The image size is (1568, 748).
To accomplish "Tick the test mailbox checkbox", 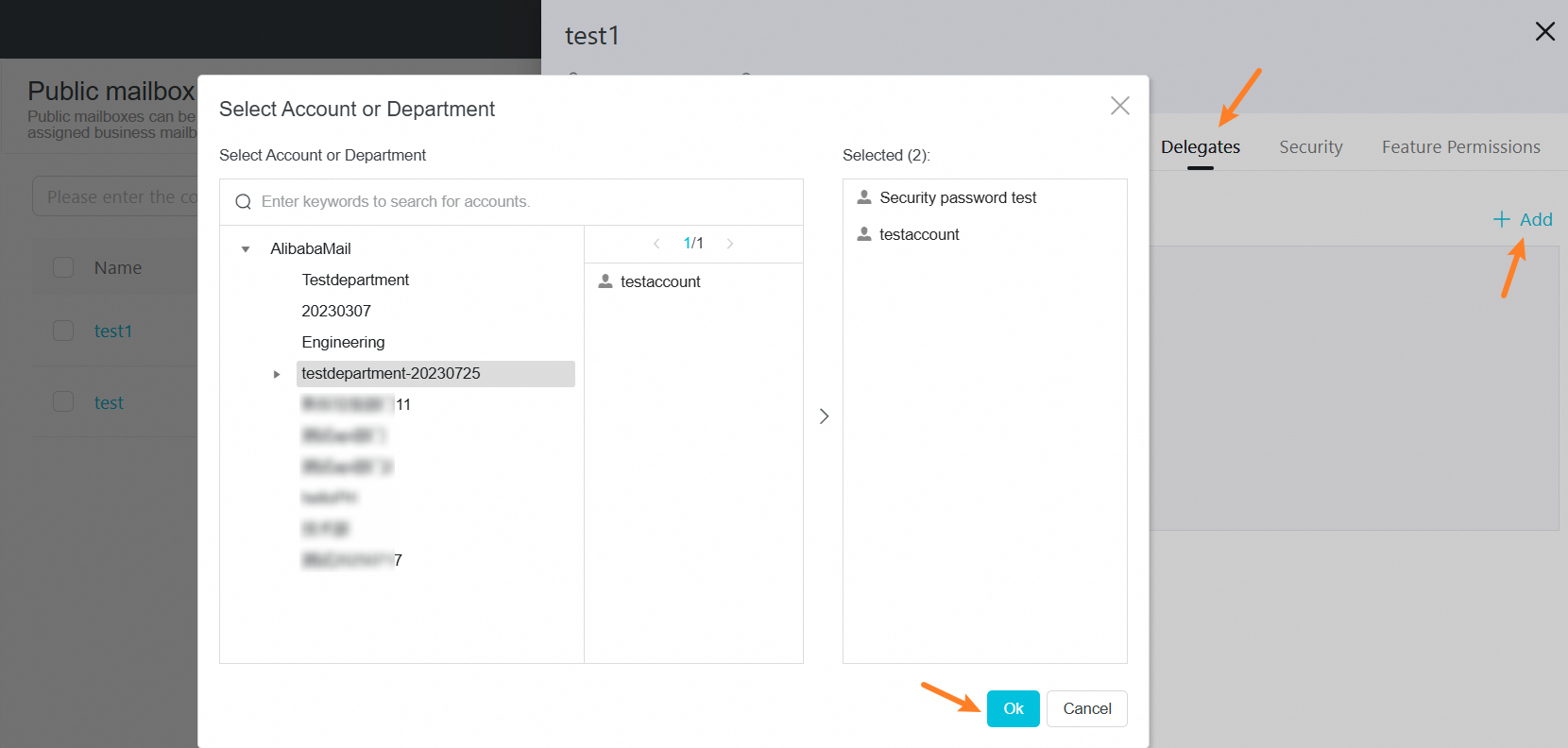I will point(63,402).
